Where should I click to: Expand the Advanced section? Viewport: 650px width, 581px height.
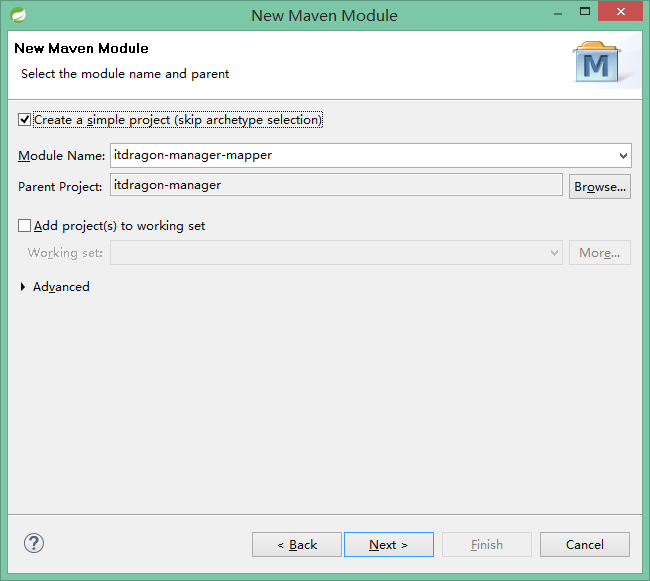tap(23, 287)
